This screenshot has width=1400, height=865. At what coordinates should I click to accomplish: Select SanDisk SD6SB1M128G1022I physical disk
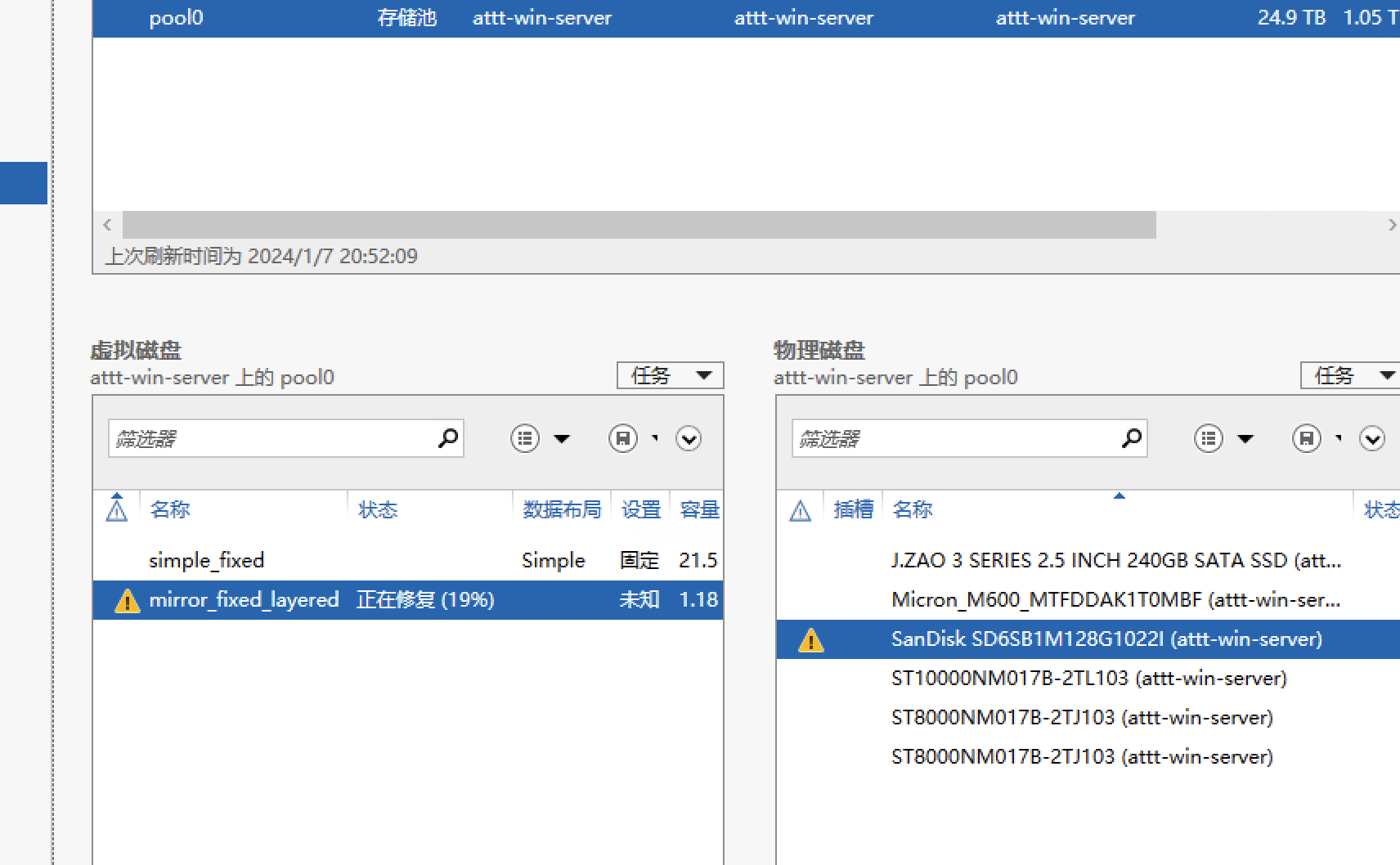(1088, 639)
